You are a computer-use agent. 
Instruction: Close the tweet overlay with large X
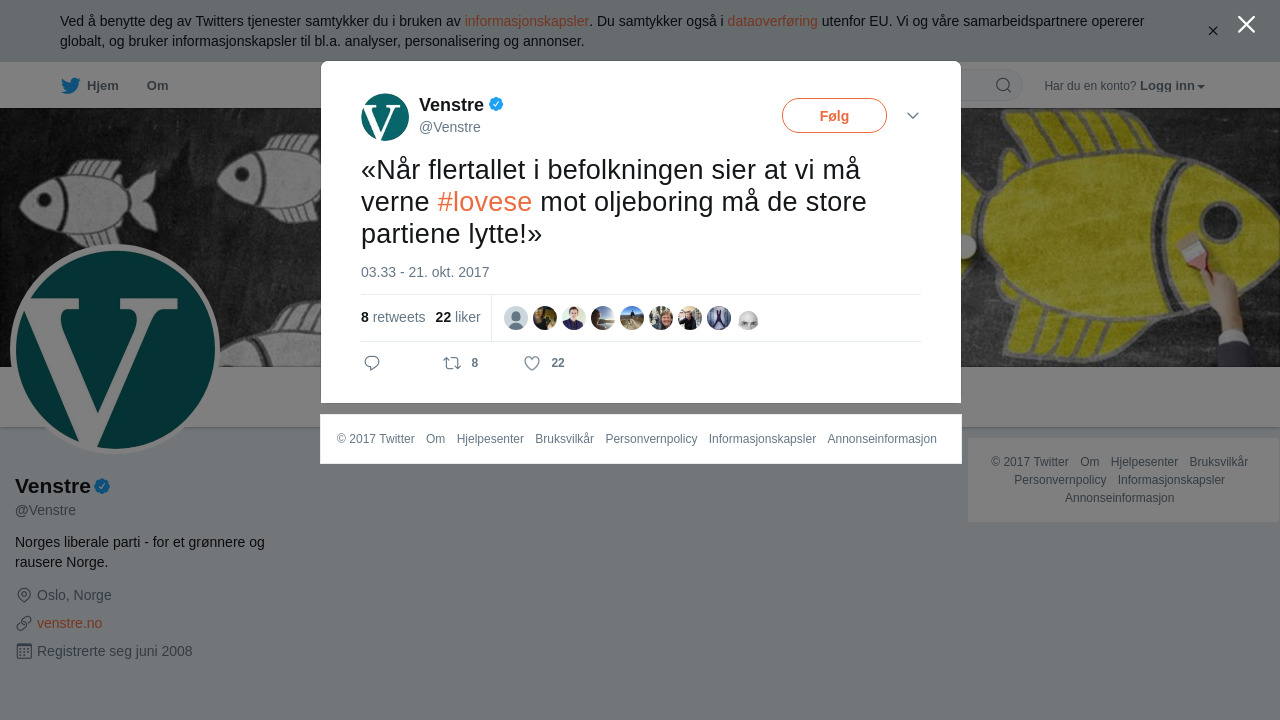pos(1246,24)
